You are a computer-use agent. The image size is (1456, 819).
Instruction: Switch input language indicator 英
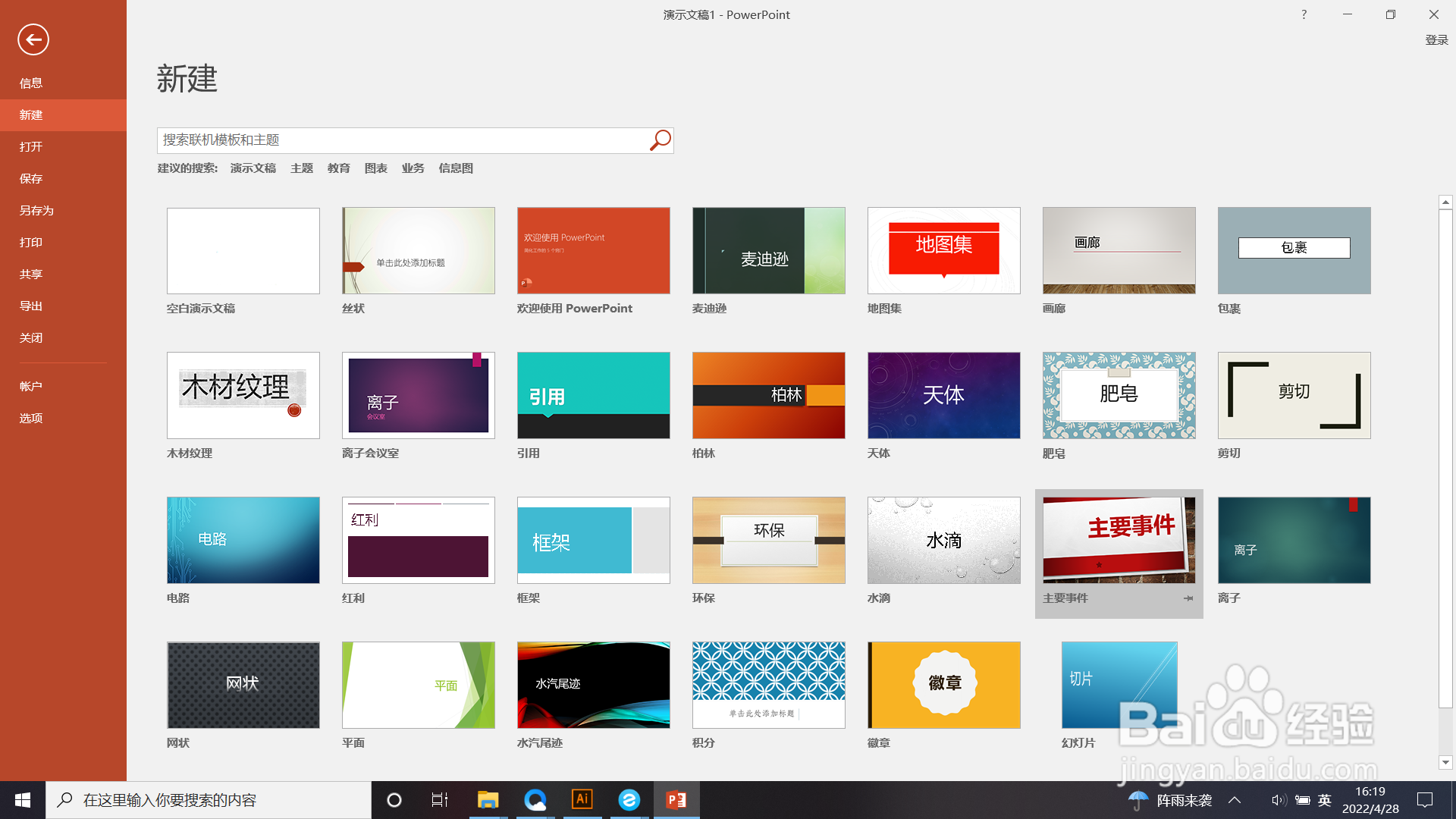point(1325,800)
